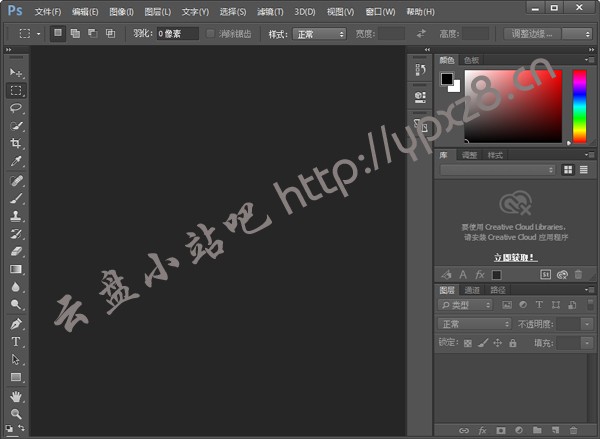Switch to the 色板 tab

pos(471,60)
